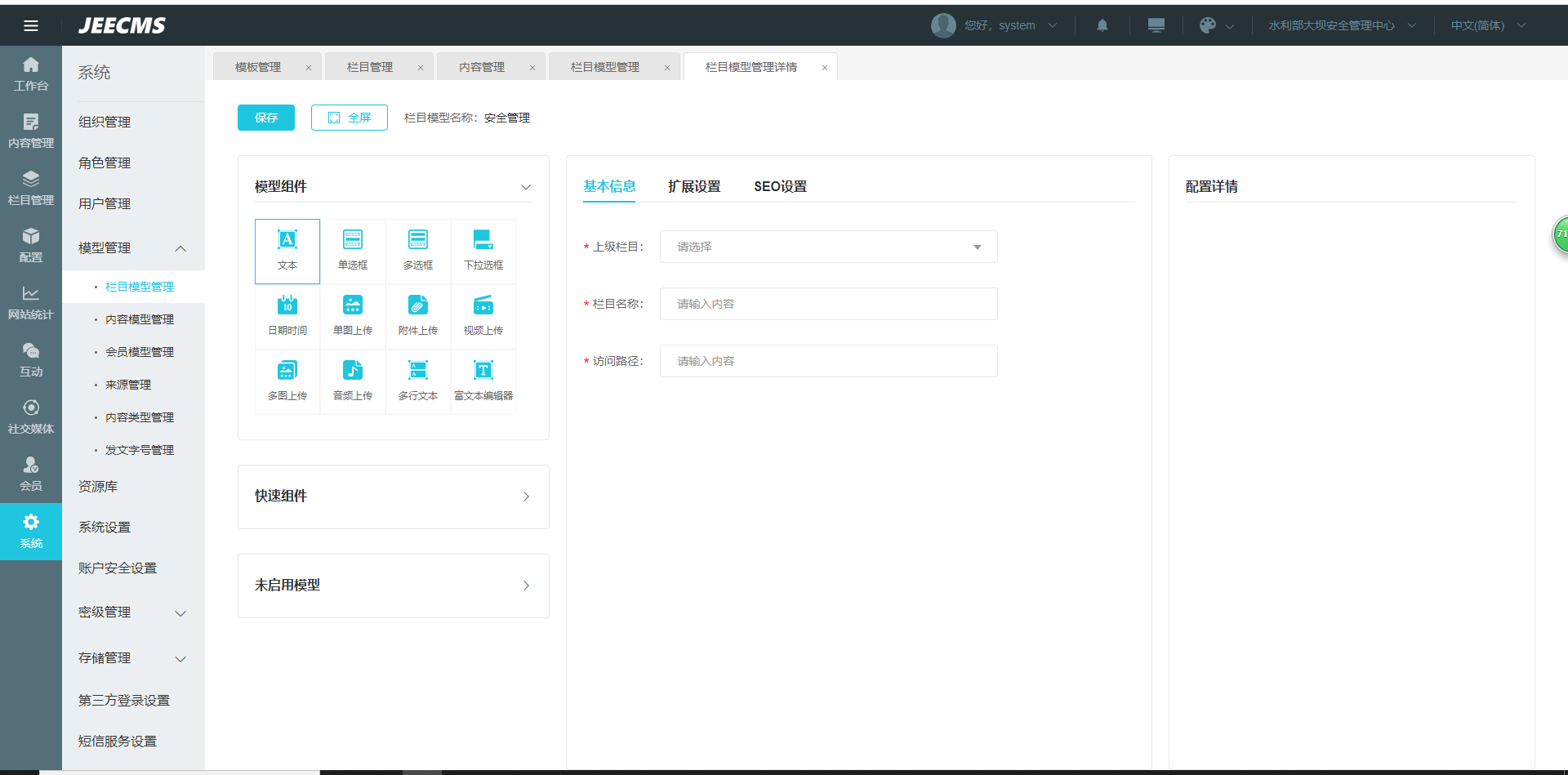
Task: Open the 上级栏目 dropdown selector
Action: [x=828, y=247]
